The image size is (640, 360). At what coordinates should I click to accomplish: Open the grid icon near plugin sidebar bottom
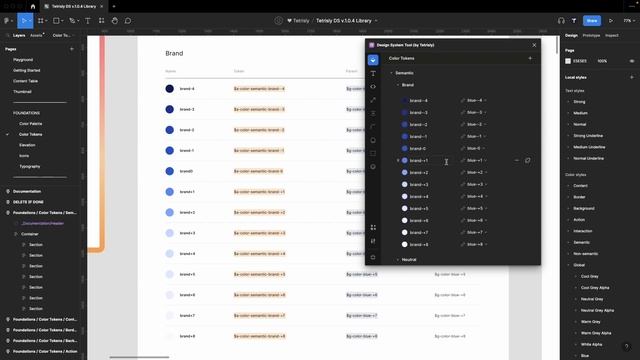[x=373, y=227]
